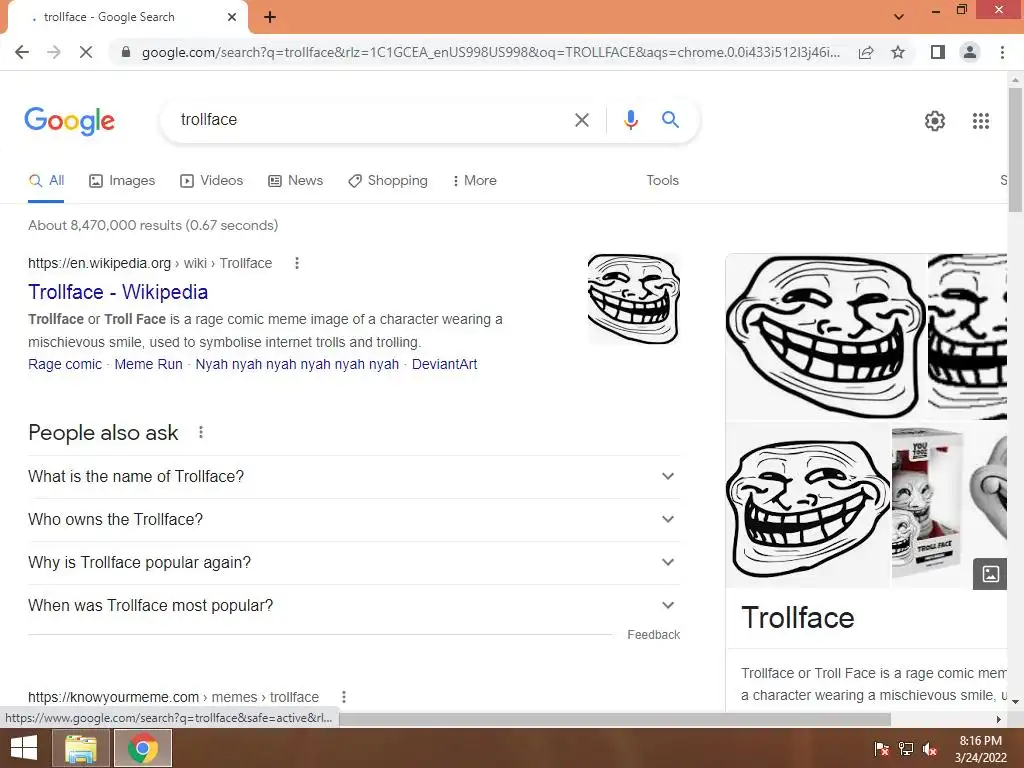Open File Explorer from taskbar
The image size is (1024, 768).
click(x=80, y=748)
